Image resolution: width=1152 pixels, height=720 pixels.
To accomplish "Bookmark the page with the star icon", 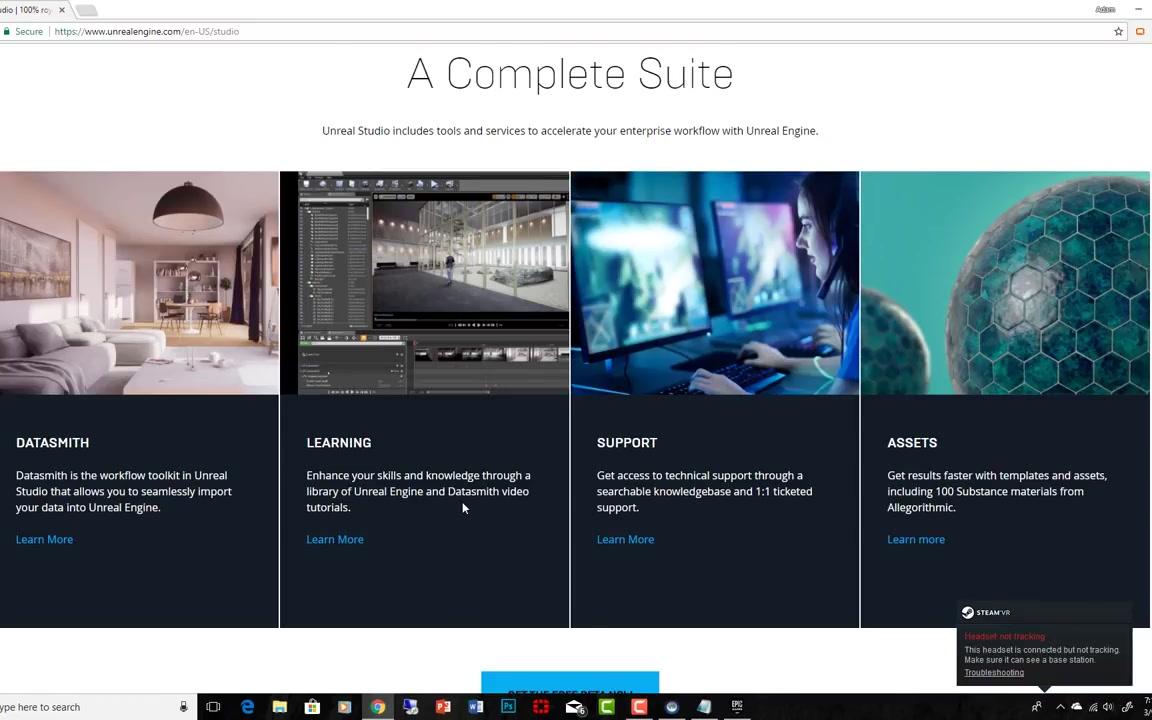I will [x=1118, y=31].
